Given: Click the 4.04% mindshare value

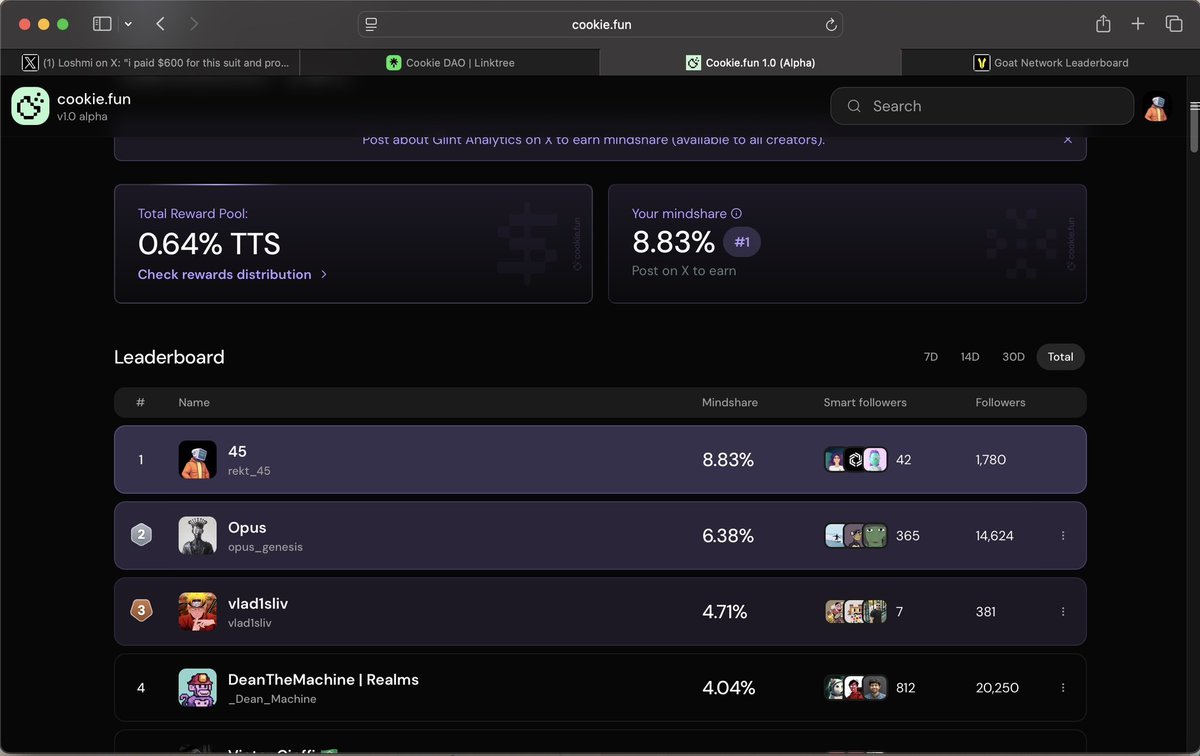Looking at the screenshot, I should (x=729, y=688).
